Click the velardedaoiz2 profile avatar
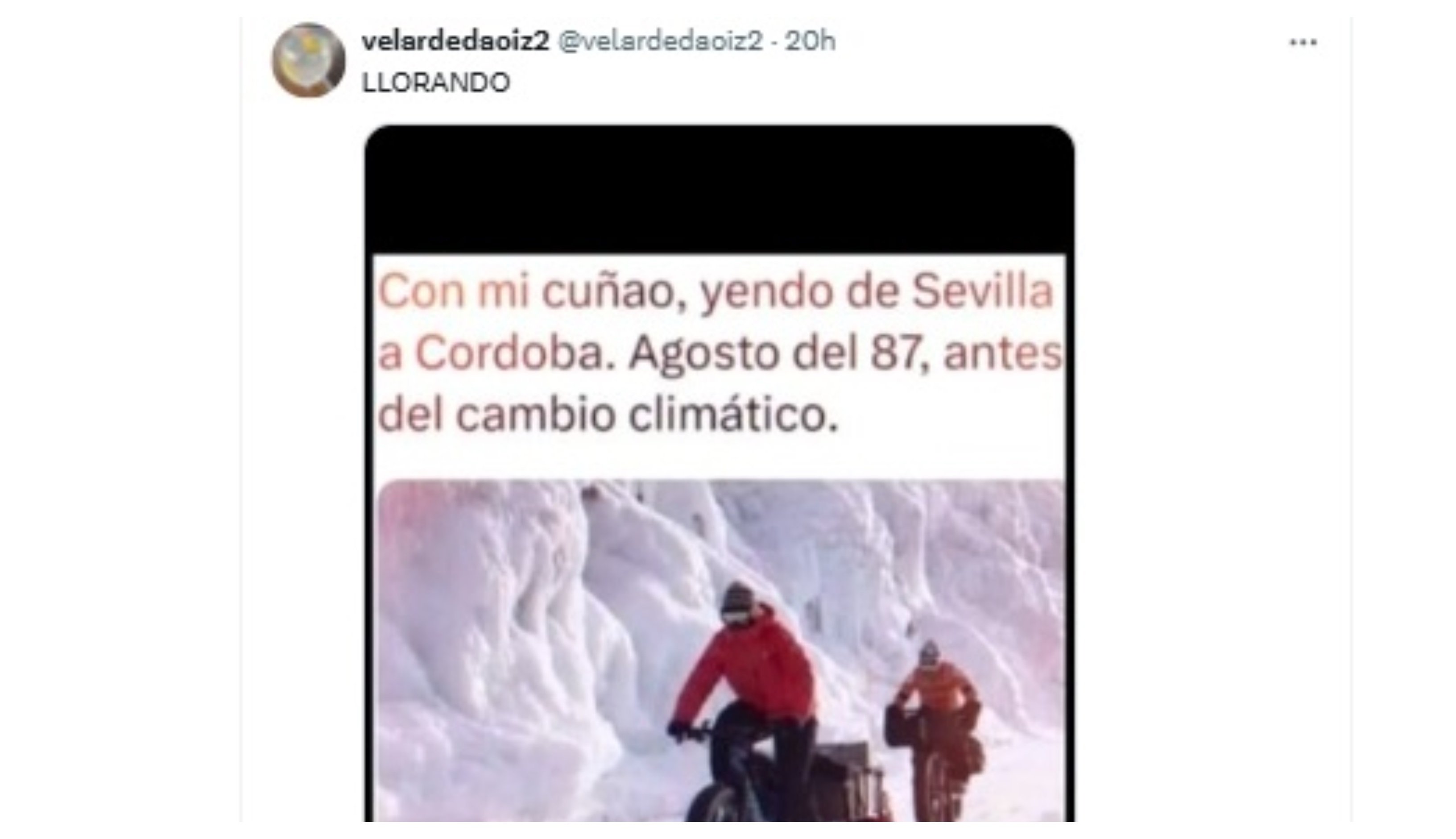Screen dimensions: 1456x839 (x=309, y=60)
